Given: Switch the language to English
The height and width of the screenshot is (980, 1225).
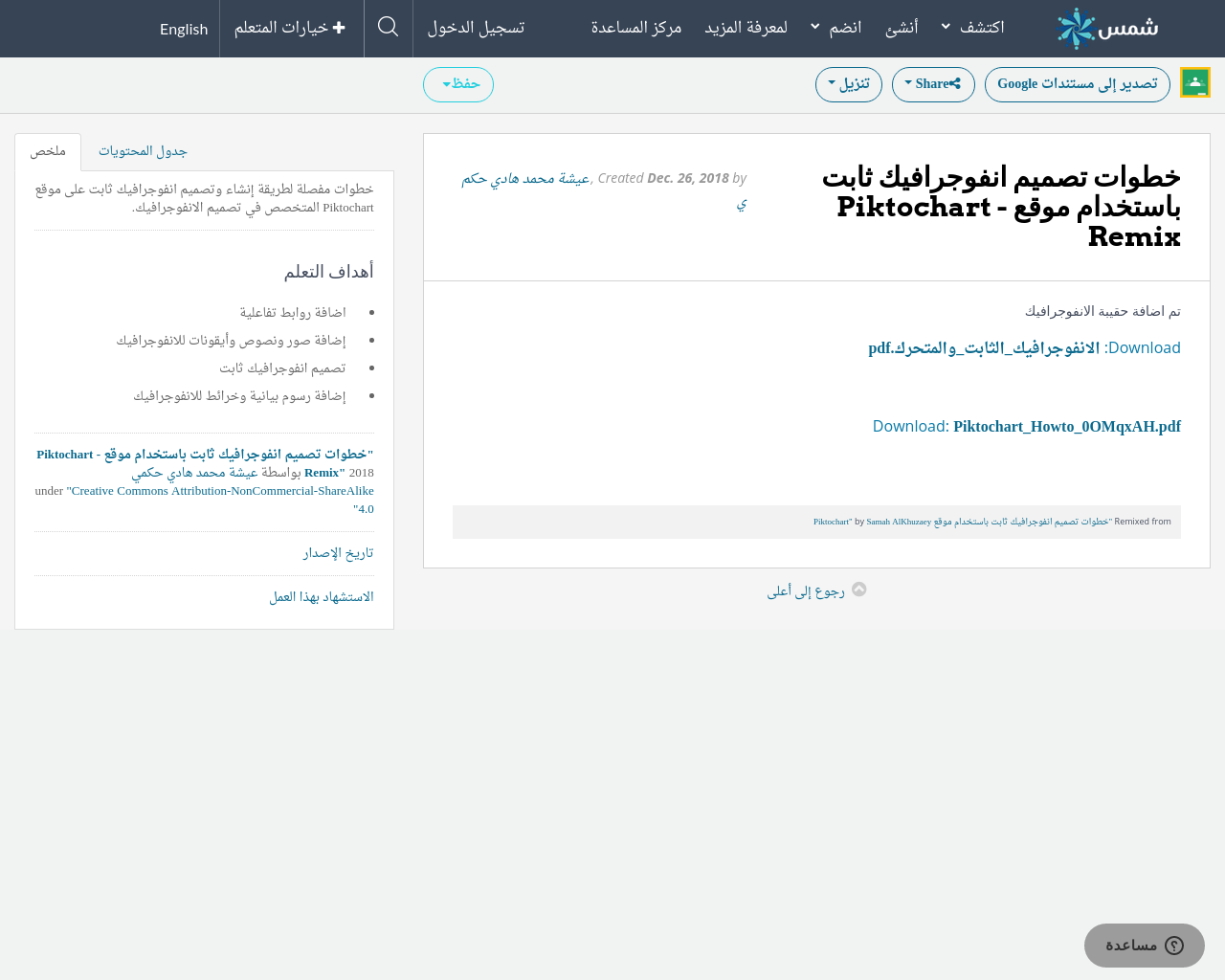Looking at the screenshot, I should click(x=184, y=29).
